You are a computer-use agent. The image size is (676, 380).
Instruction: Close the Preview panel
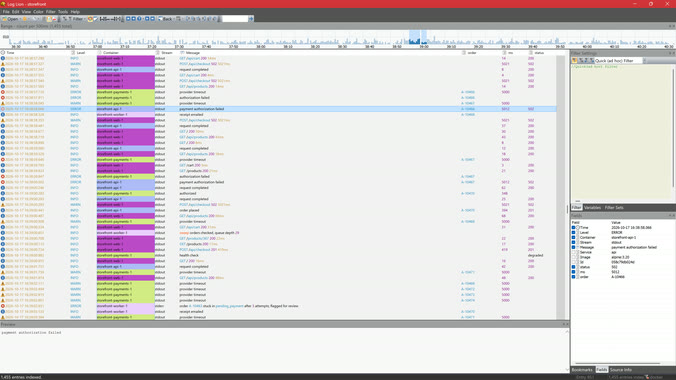tap(567, 324)
